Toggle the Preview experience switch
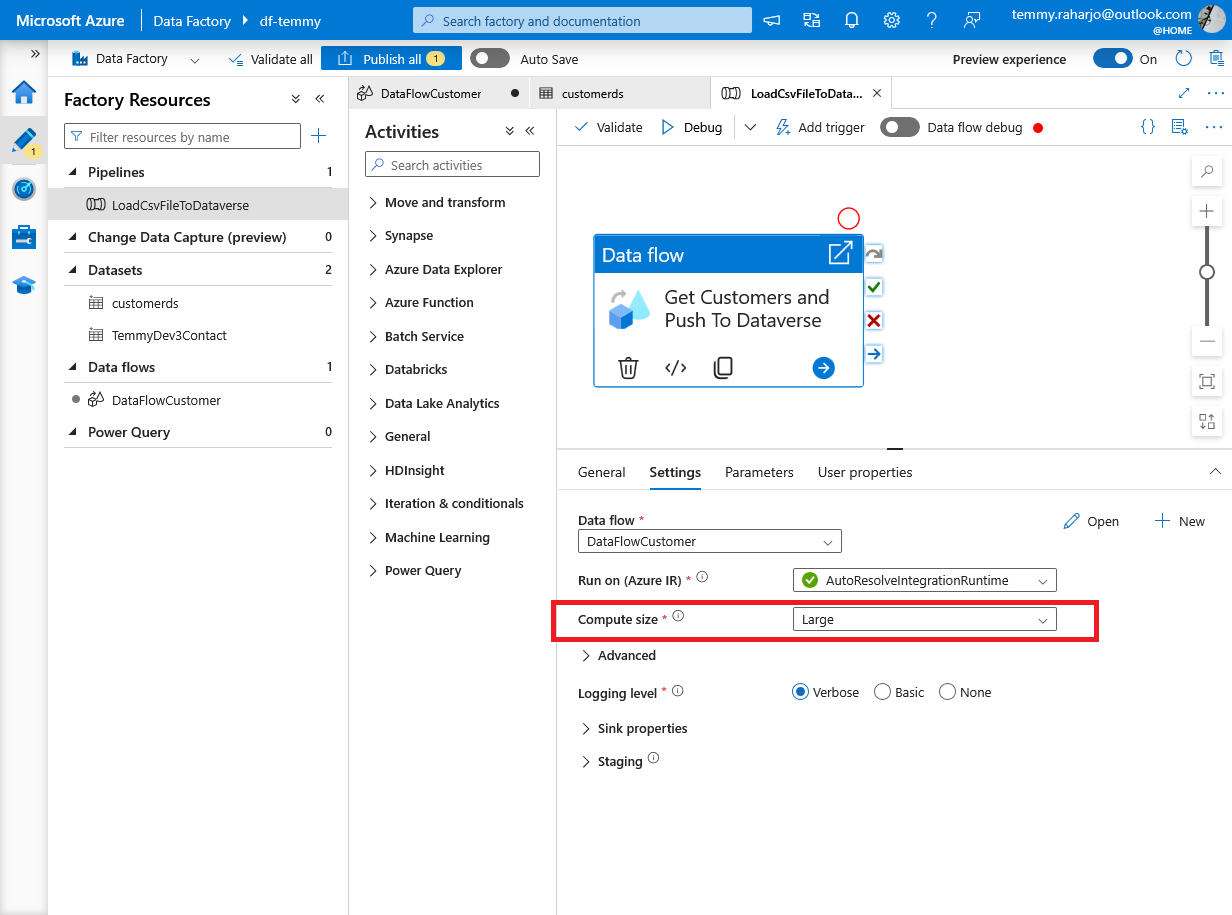 1112,58
